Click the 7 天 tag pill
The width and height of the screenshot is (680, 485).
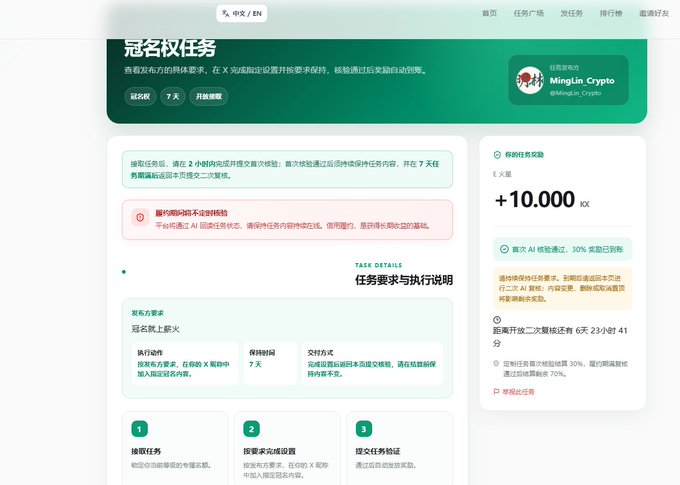click(x=173, y=96)
